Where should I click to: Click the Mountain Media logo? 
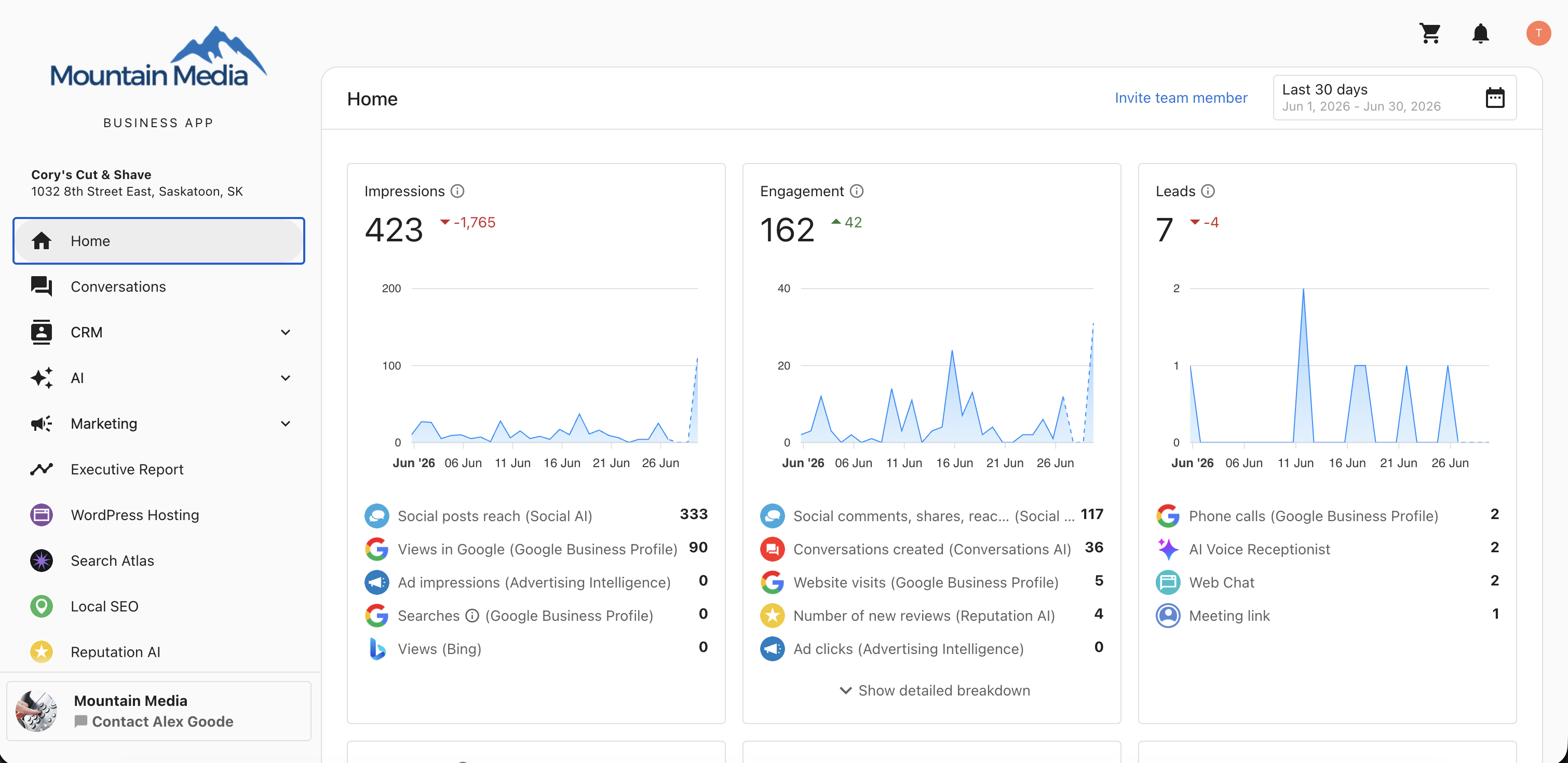pos(158,58)
